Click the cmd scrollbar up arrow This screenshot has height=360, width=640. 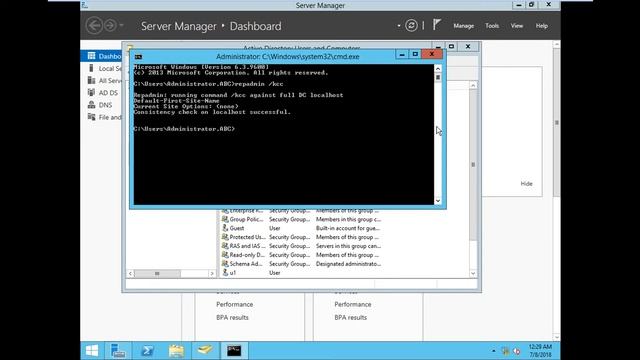438,69
